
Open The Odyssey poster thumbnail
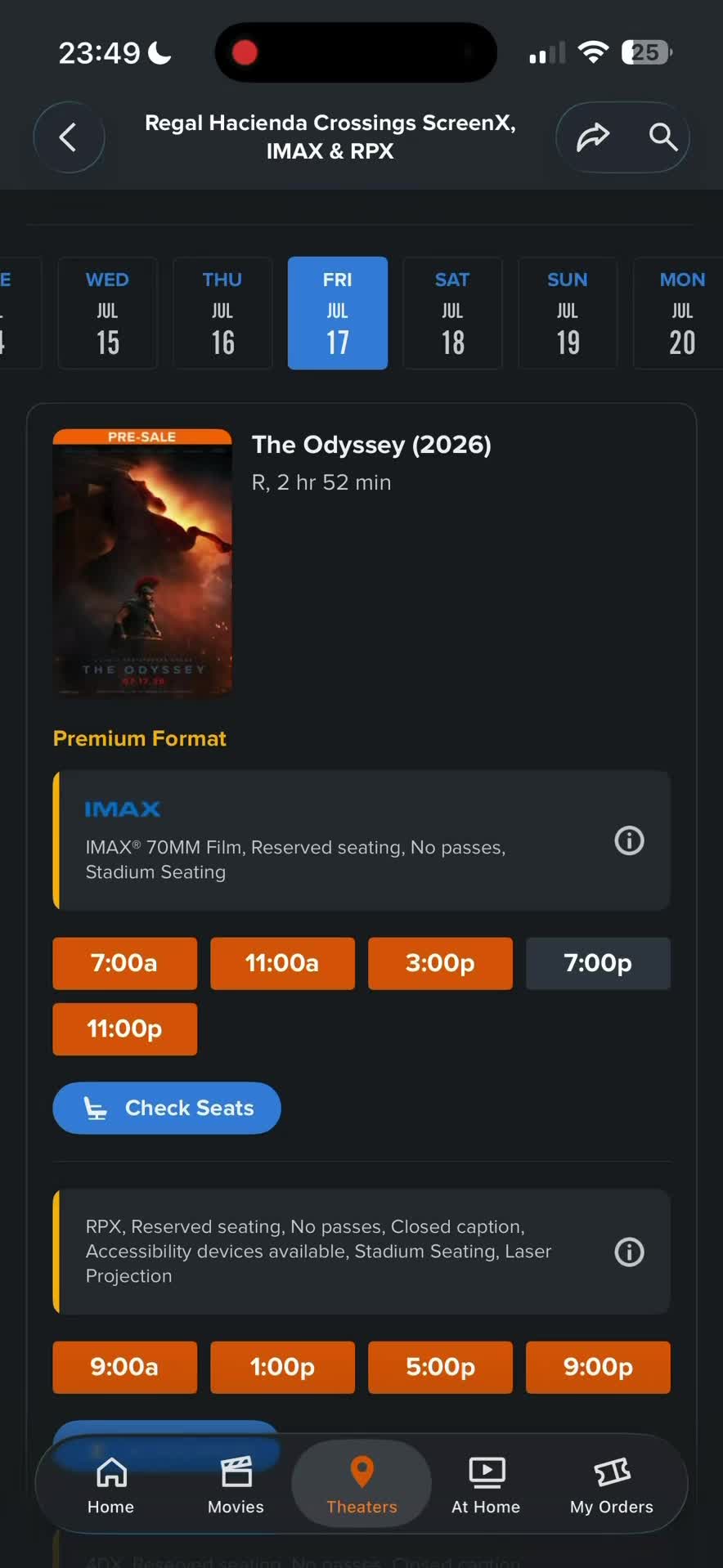[x=142, y=563]
